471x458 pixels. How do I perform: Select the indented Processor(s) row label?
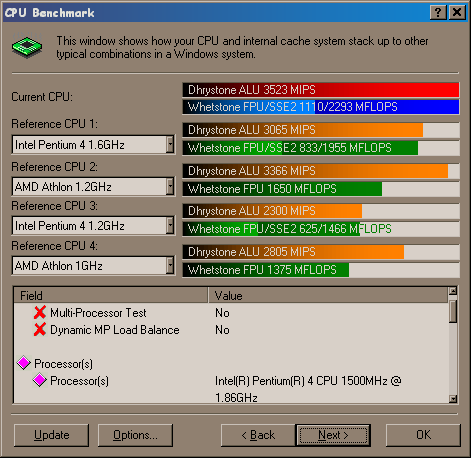(x=79, y=381)
